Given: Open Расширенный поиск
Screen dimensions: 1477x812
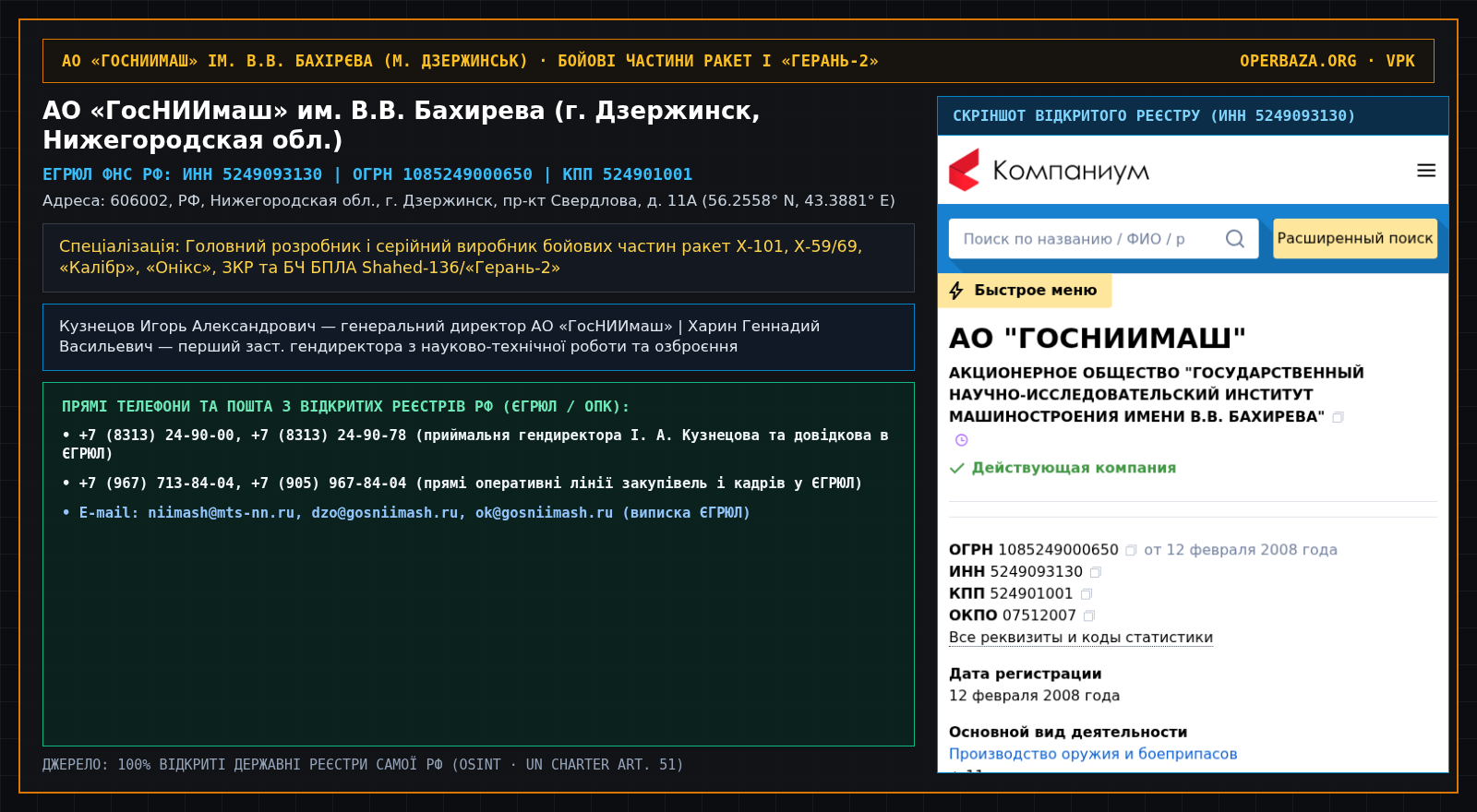Looking at the screenshot, I should pos(1355,238).
